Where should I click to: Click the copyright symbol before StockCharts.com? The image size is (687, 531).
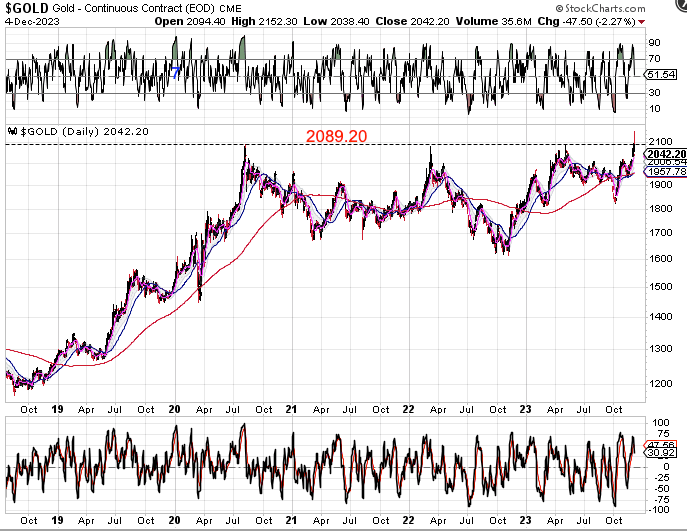595,7
